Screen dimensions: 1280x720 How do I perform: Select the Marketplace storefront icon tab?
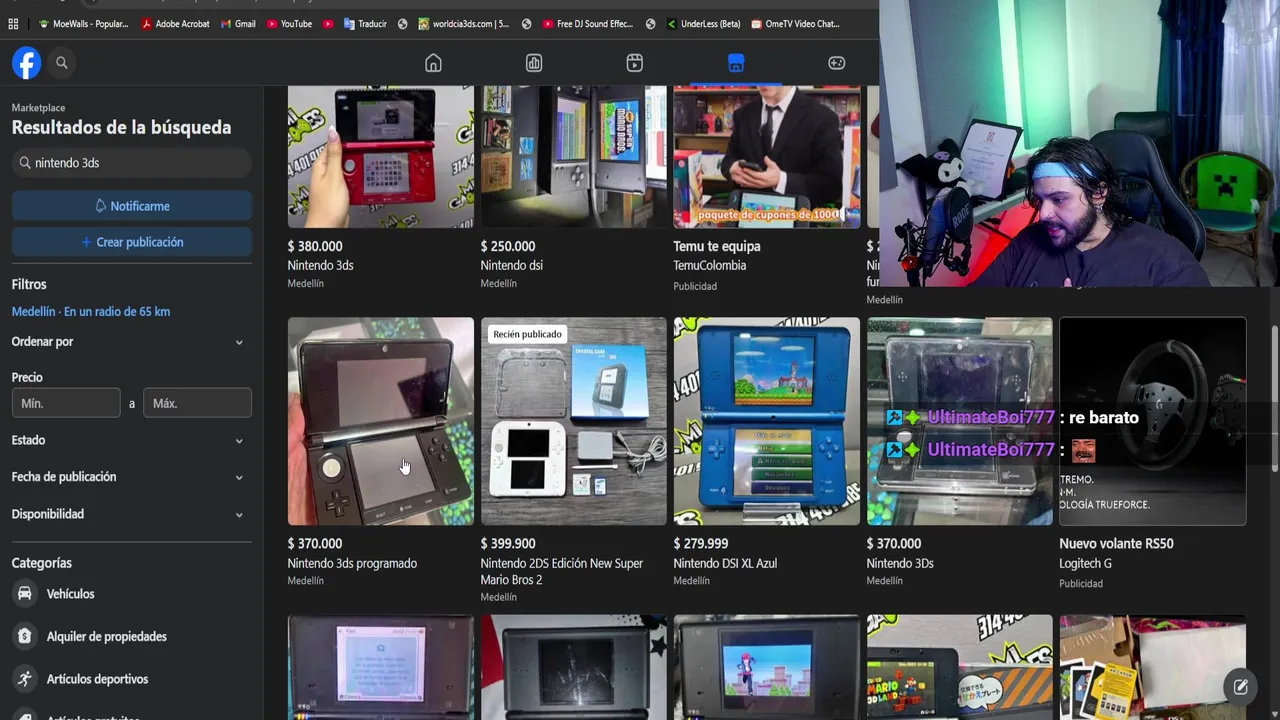[736, 63]
